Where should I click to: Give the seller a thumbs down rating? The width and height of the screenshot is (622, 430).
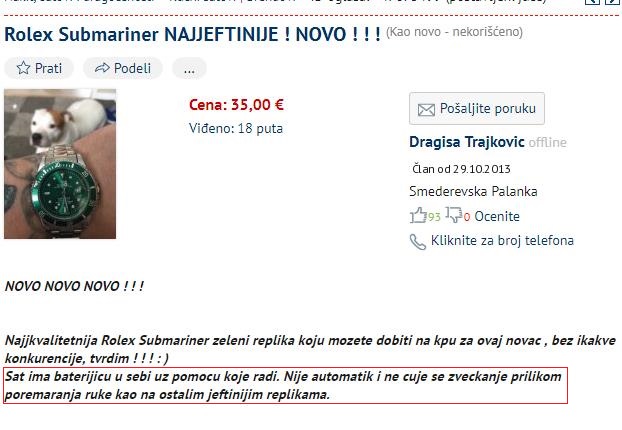[x=453, y=215]
